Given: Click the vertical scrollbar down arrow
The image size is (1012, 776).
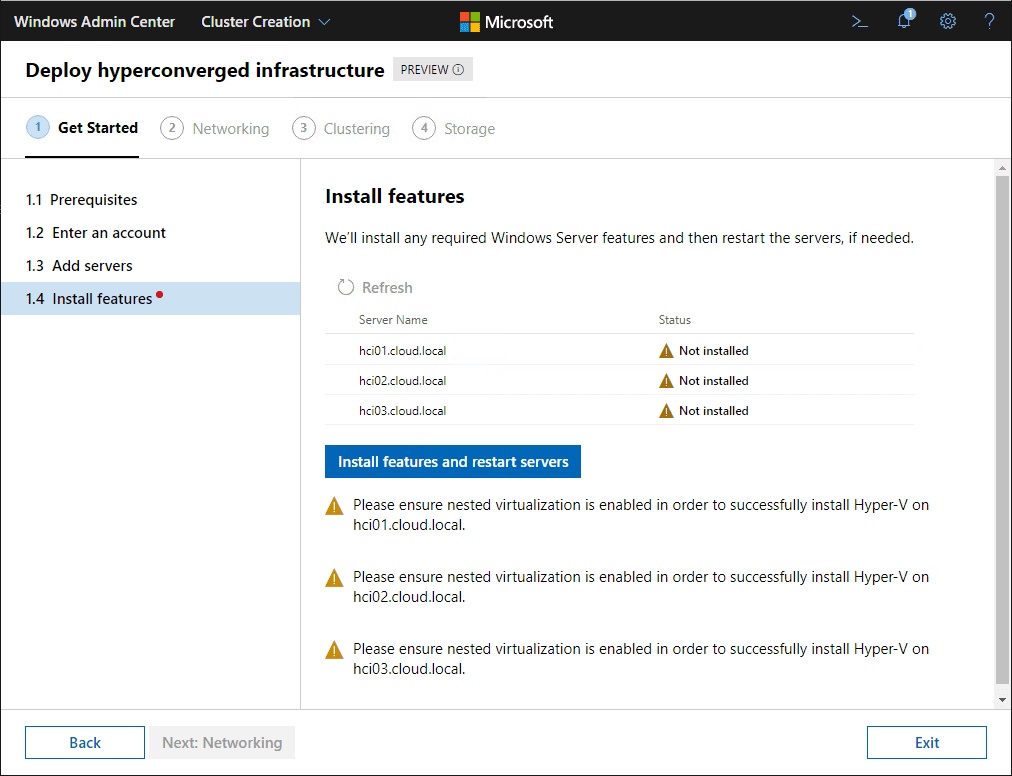Looking at the screenshot, I should (1002, 700).
